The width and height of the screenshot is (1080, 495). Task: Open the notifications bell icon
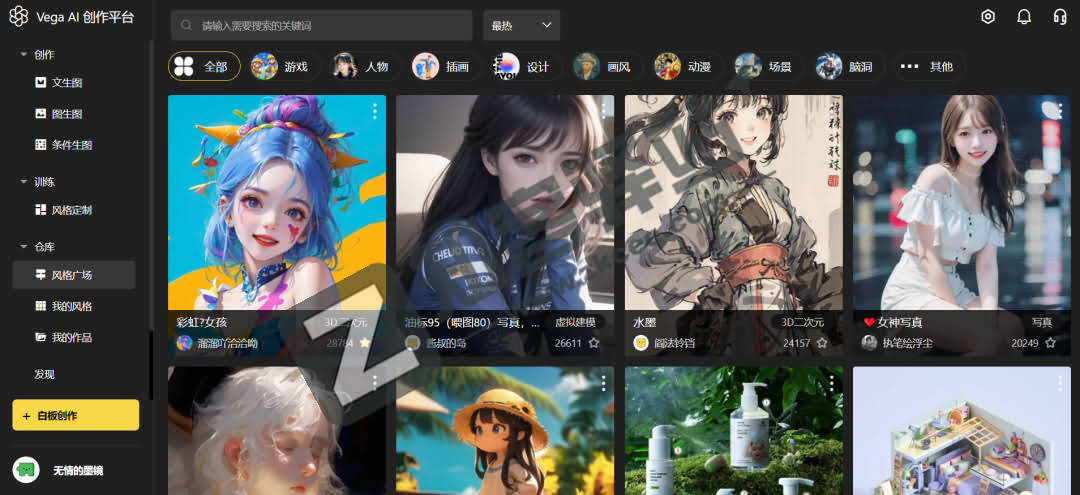(1024, 17)
